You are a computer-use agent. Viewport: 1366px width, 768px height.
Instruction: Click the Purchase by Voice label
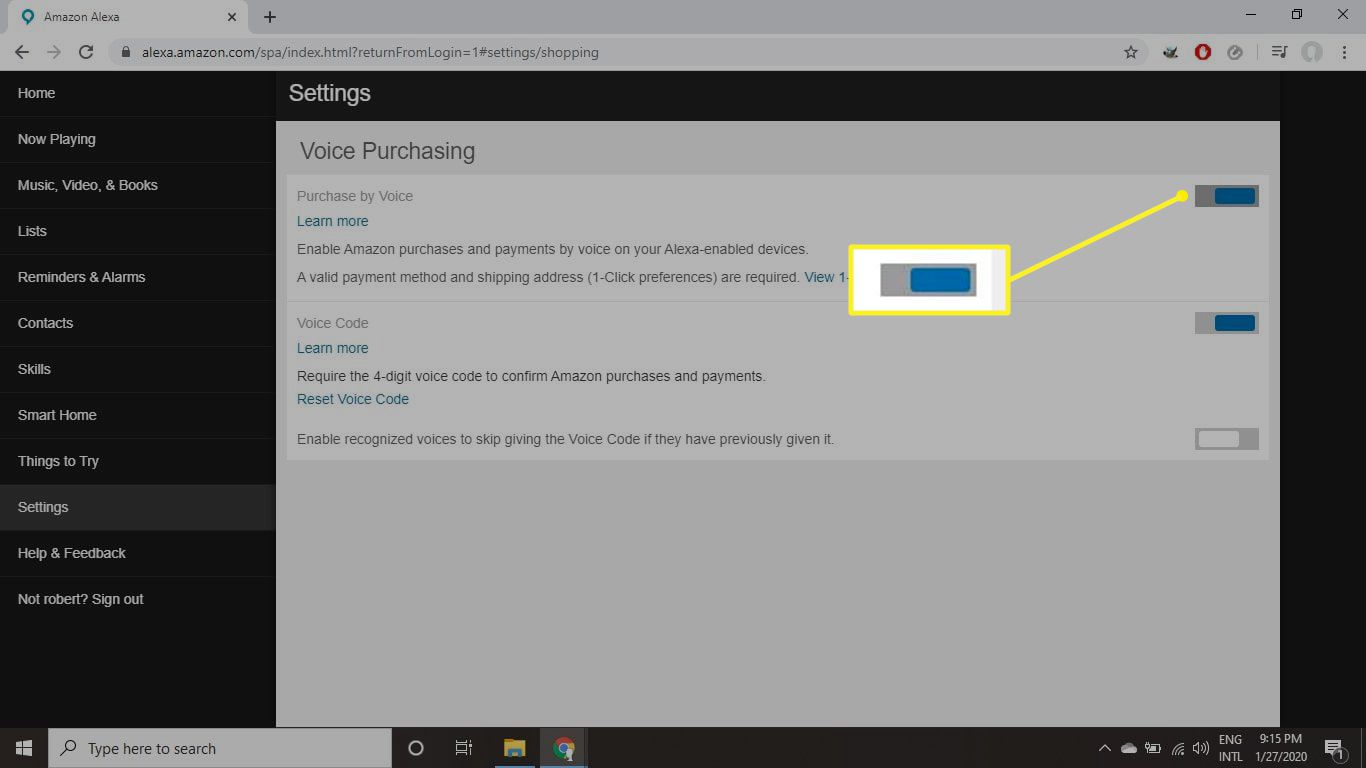pyautogui.click(x=355, y=196)
